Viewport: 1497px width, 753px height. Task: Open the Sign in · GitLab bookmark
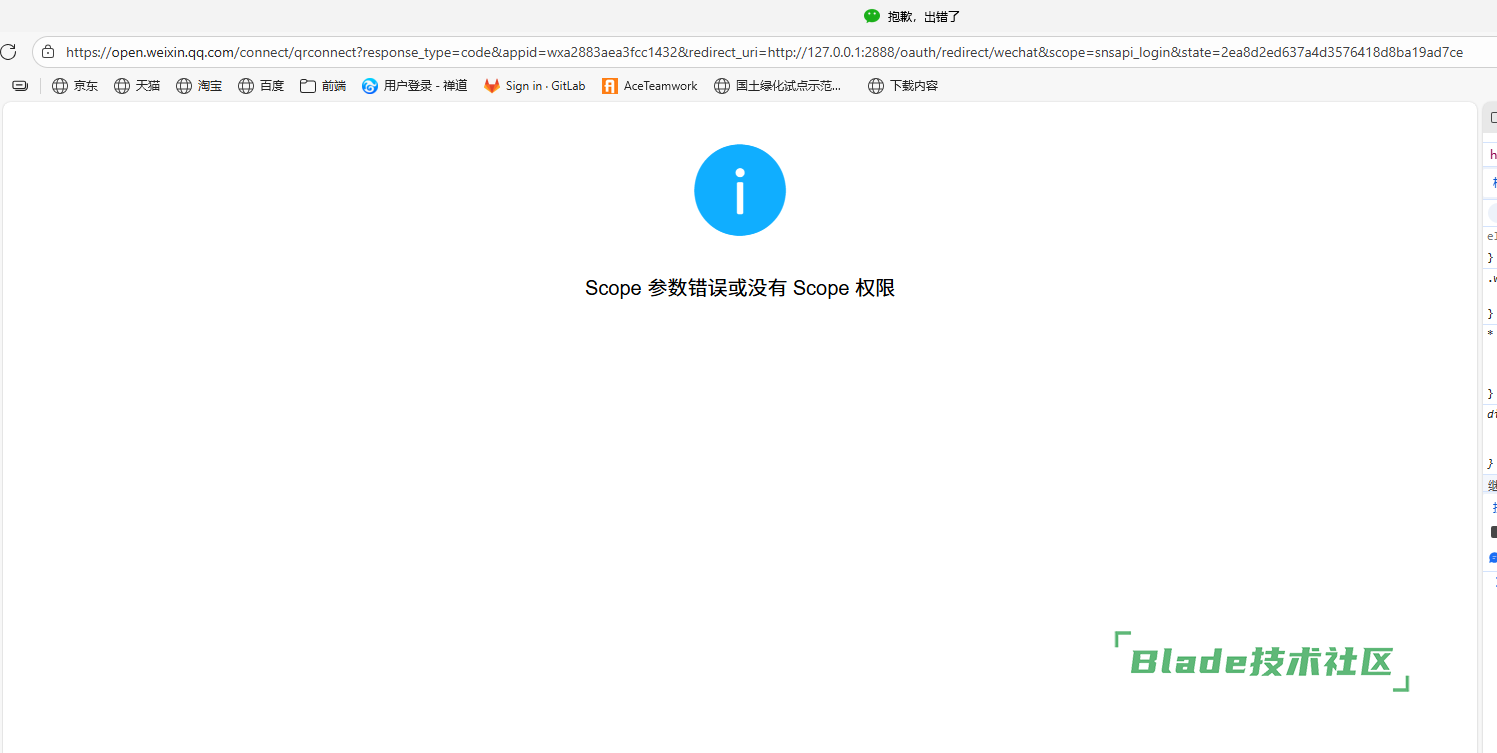[x=535, y=86]
